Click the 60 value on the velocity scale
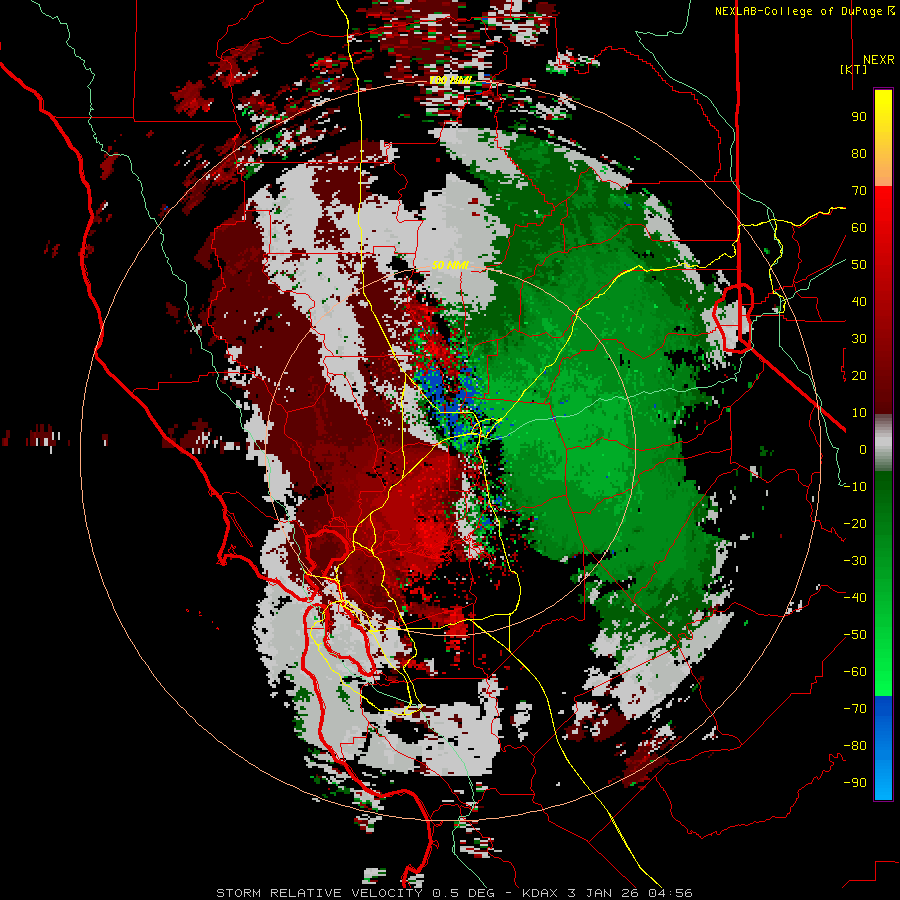 [859, 227]
